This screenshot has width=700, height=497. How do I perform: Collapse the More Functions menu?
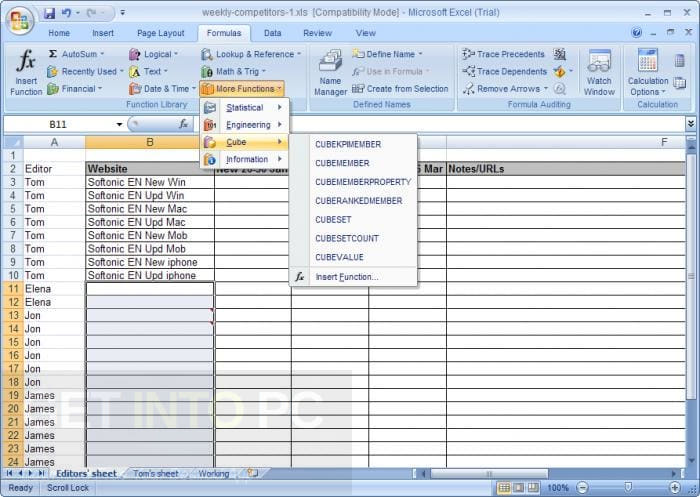(242, 89)
